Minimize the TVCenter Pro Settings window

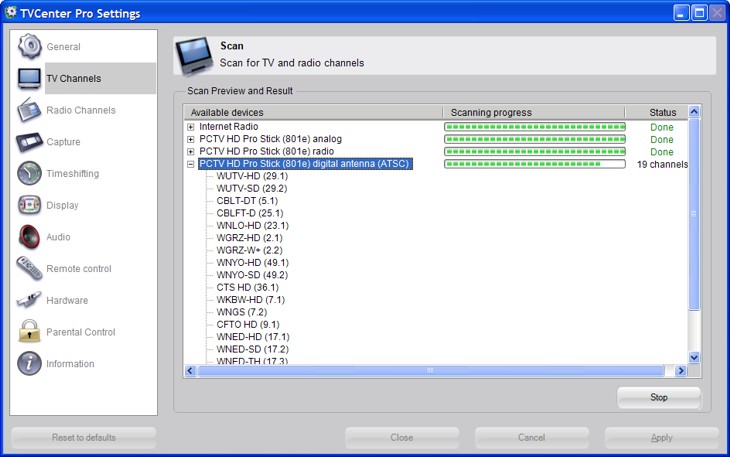click(x=681, y=13)
